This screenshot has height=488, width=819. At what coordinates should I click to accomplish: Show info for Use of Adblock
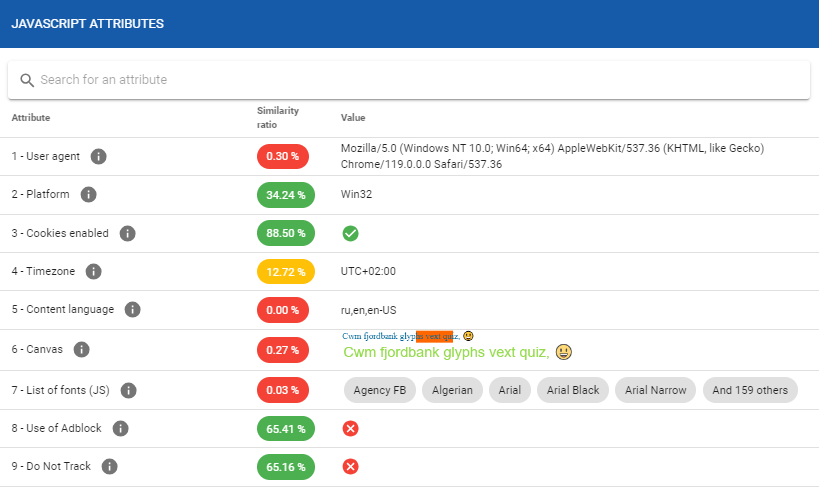point(120,428)
